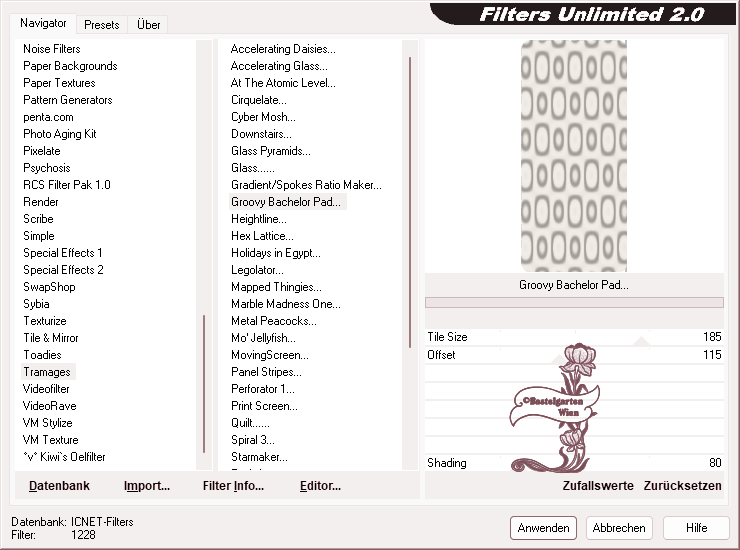
Task: Select Videofilter category
Action: (46, 389)
